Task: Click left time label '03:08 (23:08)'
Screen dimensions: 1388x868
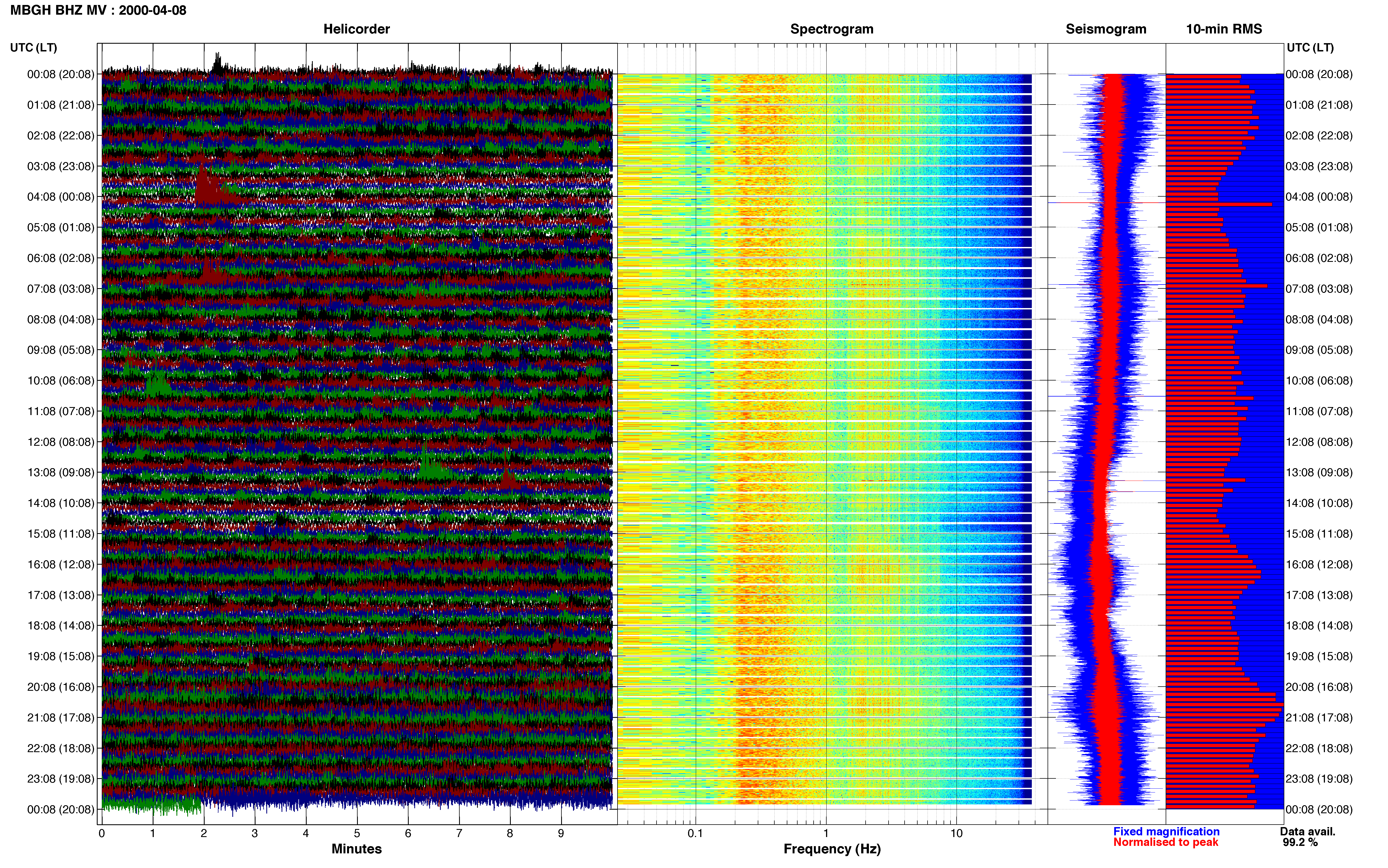Action: pos(61,166)
